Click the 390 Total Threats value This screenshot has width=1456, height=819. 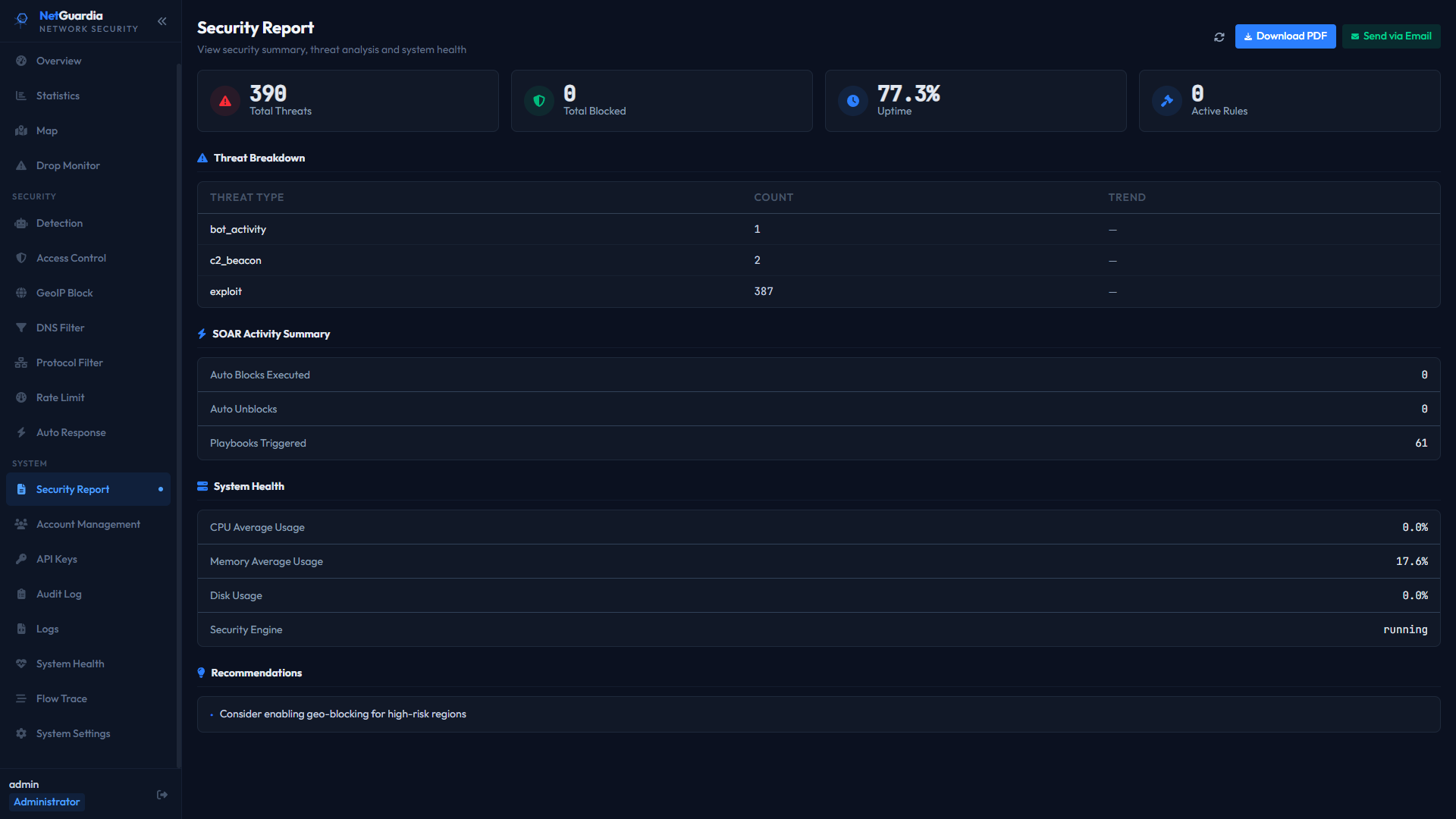pos(268,93)
